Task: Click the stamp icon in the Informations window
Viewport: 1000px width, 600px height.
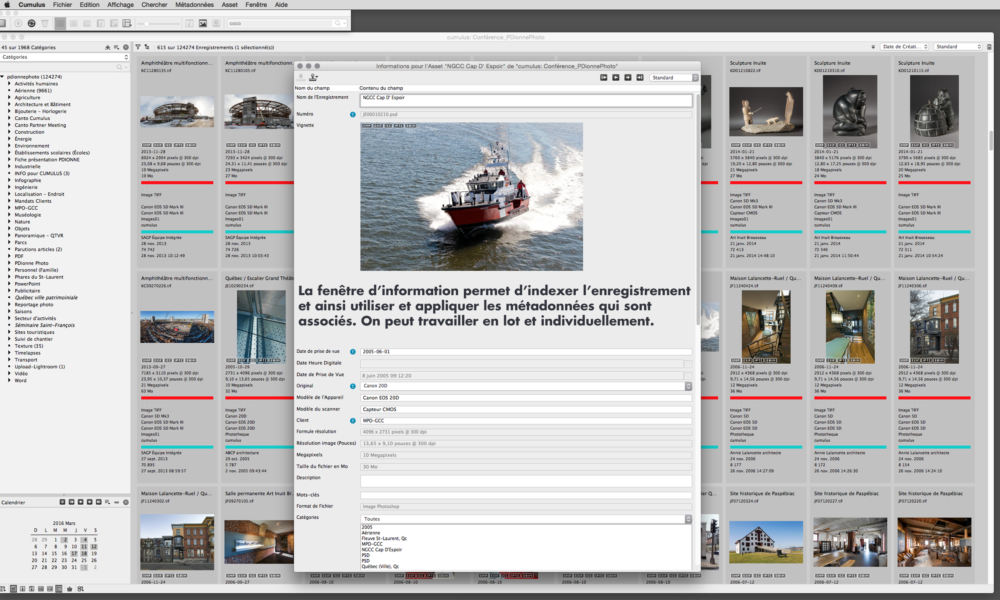Action: (313, 77)
